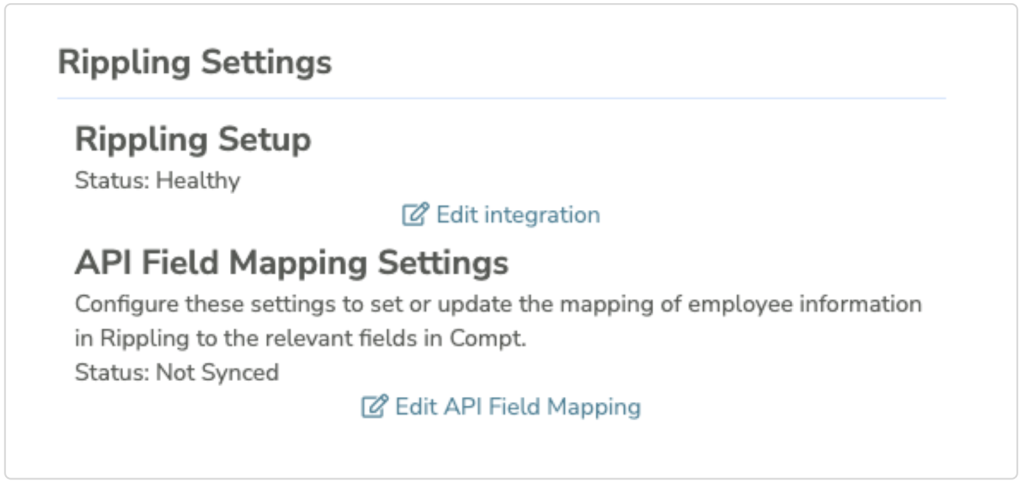Click the word "Healthy" in setup status

click(198, 181)
